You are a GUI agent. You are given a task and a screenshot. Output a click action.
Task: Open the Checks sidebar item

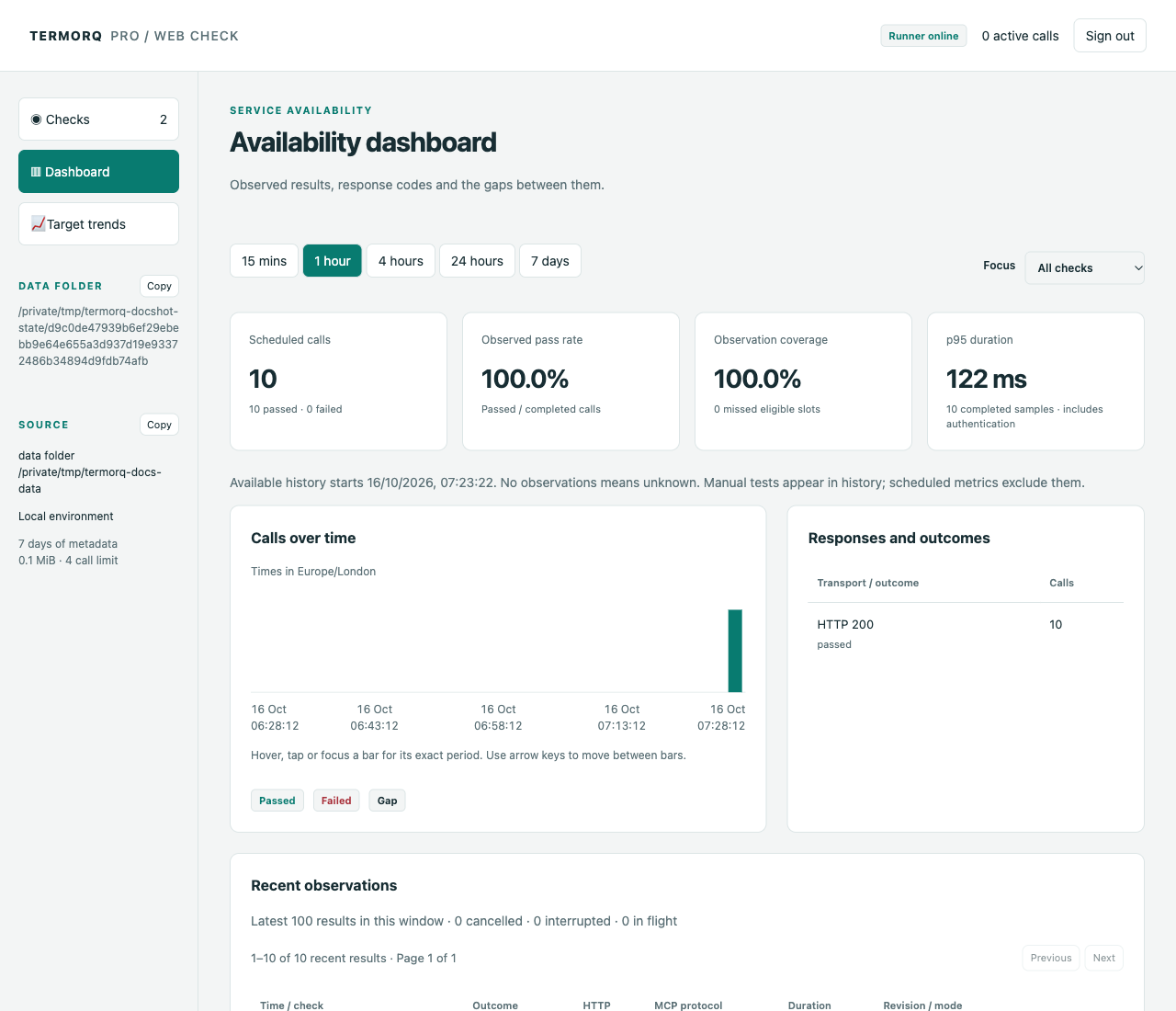coord(98,119)
